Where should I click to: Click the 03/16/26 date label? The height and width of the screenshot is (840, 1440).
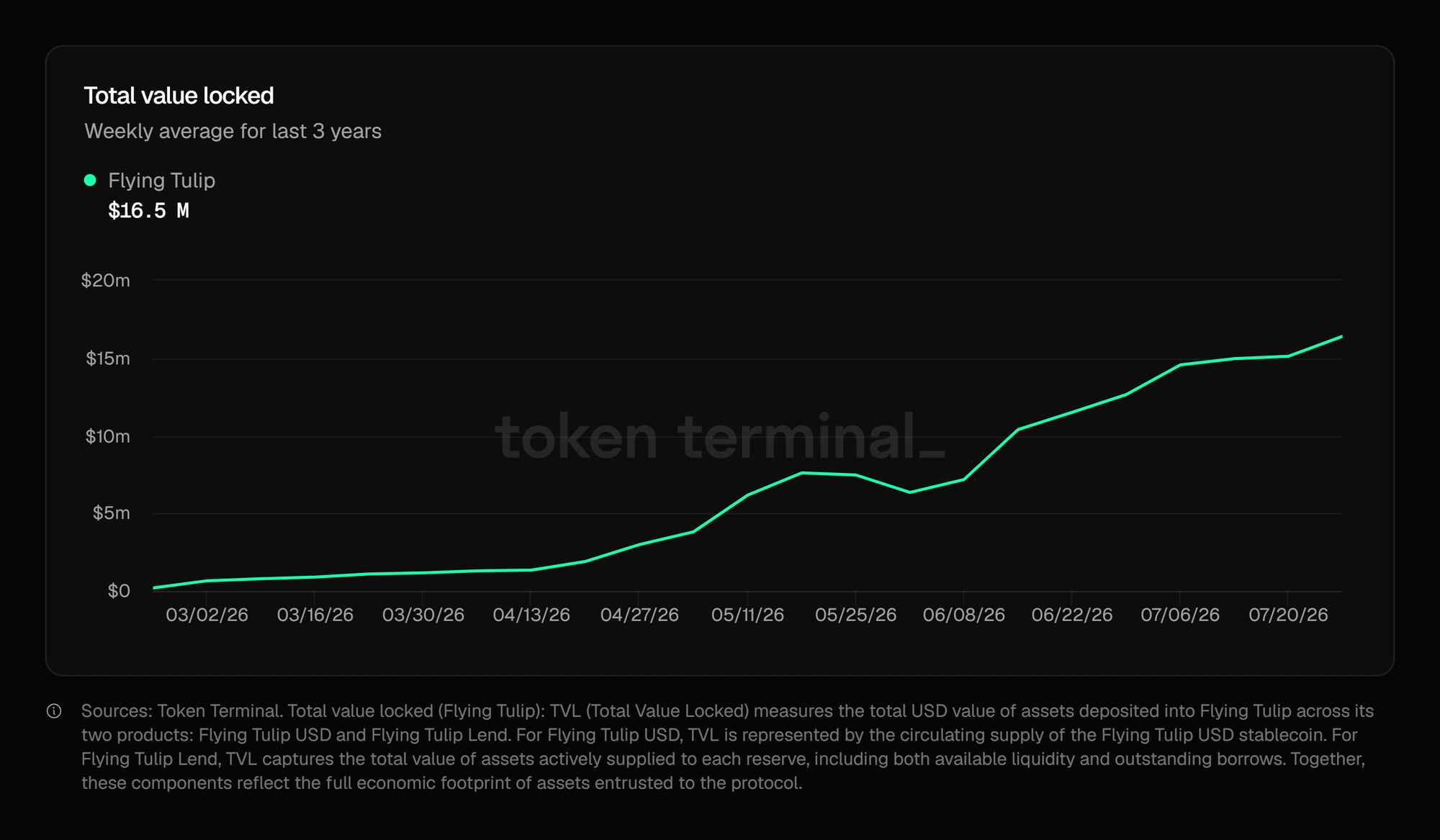315,615
